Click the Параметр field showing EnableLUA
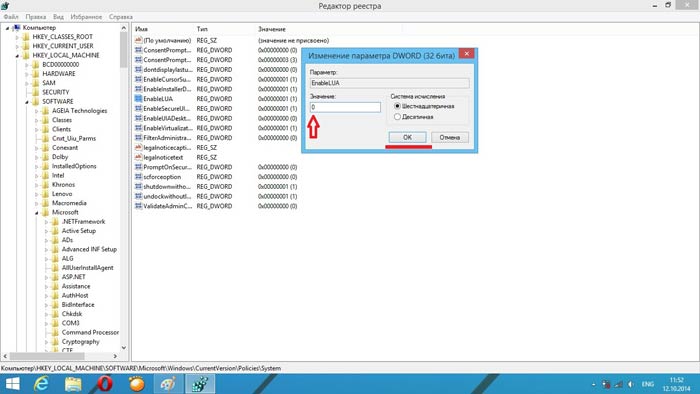The image size is (700, 394). coord(389,83)
